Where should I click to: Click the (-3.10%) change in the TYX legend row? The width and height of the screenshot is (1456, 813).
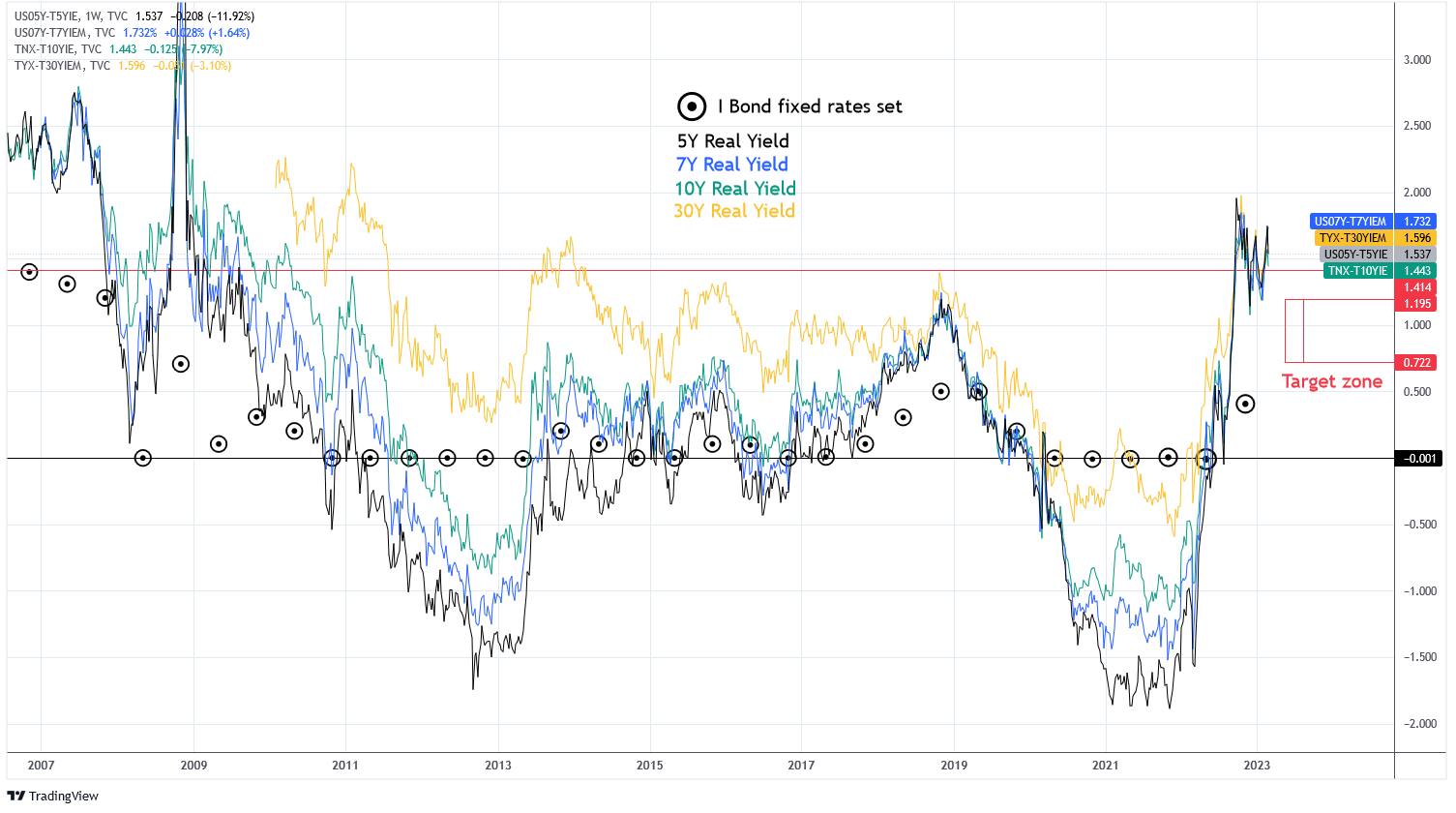pyautogui.click(x=210, y=66)
